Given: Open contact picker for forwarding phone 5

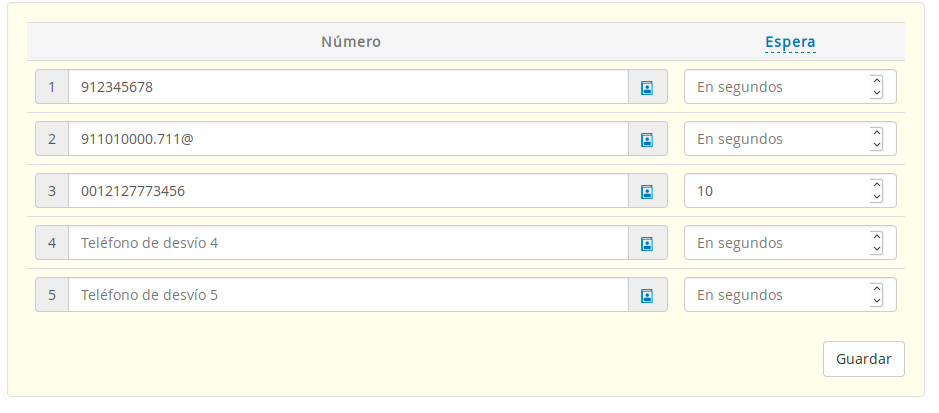Looking at the screenshot, I should 647,295.
